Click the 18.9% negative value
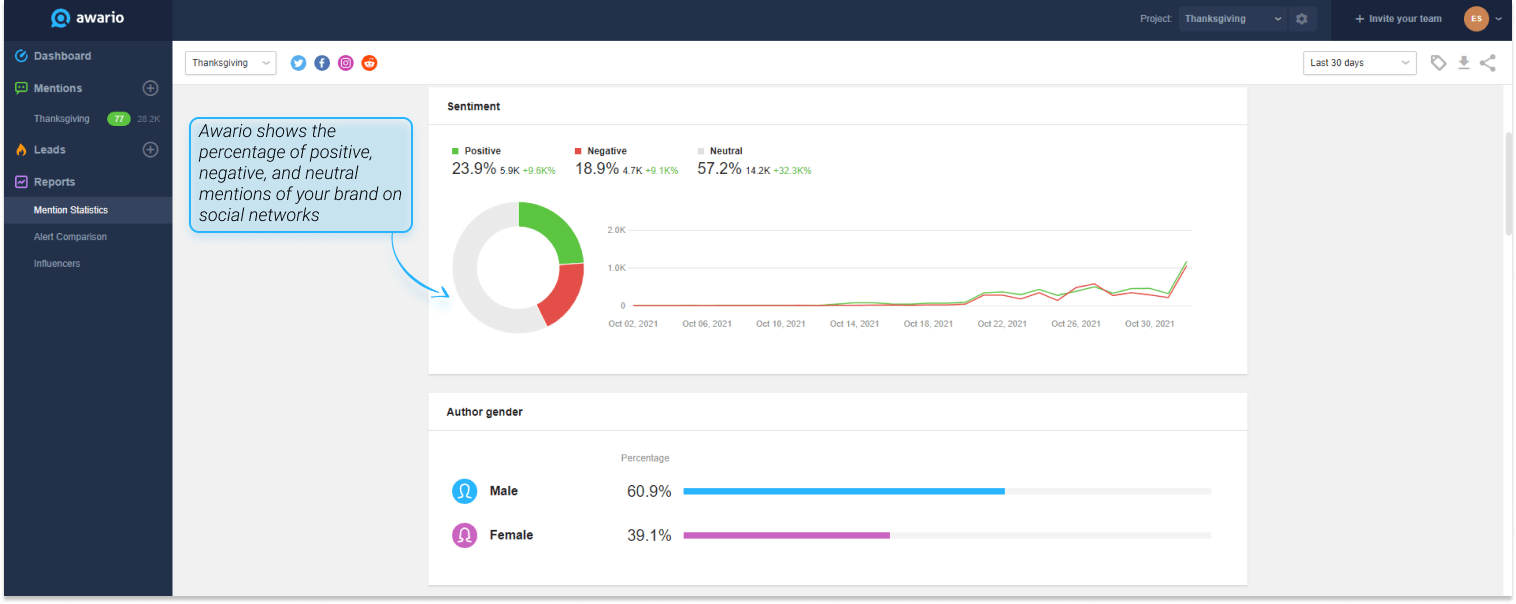The width and height of the screenshot is (1516, 604). pos(597,169)
